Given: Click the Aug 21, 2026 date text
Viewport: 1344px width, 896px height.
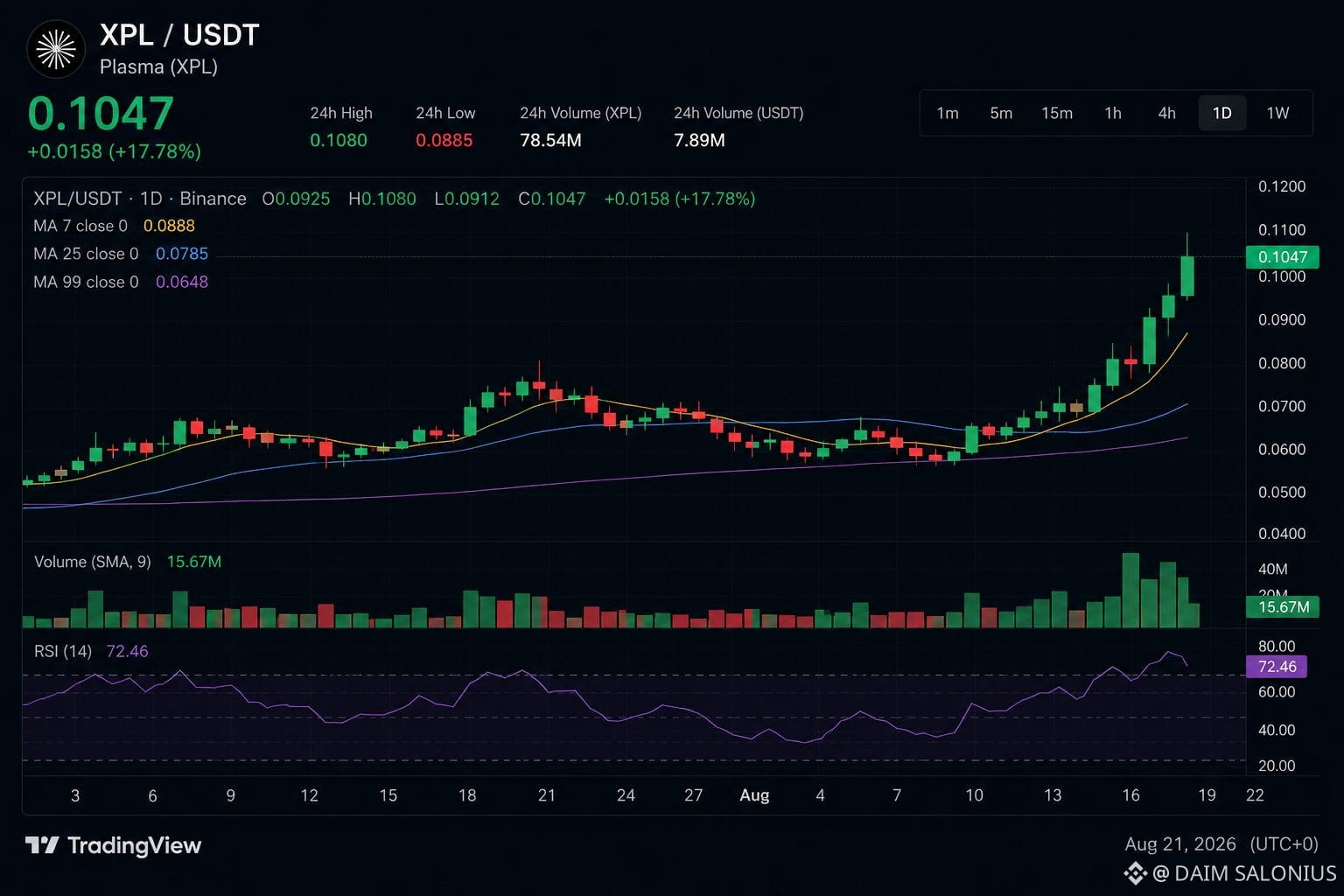Looking at the screenshot, I should click(1180, 844).
